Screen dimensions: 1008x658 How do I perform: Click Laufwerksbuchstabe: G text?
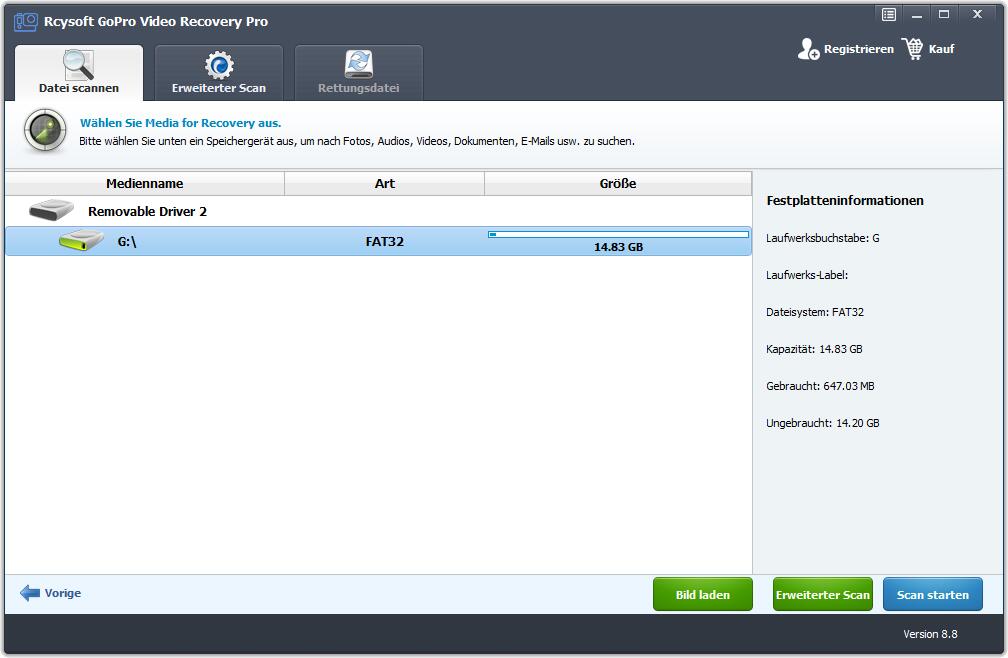[x=823, y=238]
